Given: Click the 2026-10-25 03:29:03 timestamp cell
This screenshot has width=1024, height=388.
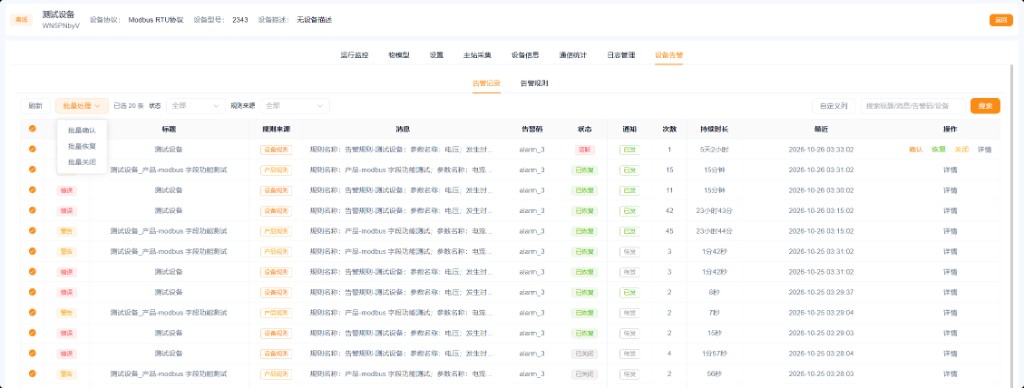Looking at the screenshot, I should 821,333.
